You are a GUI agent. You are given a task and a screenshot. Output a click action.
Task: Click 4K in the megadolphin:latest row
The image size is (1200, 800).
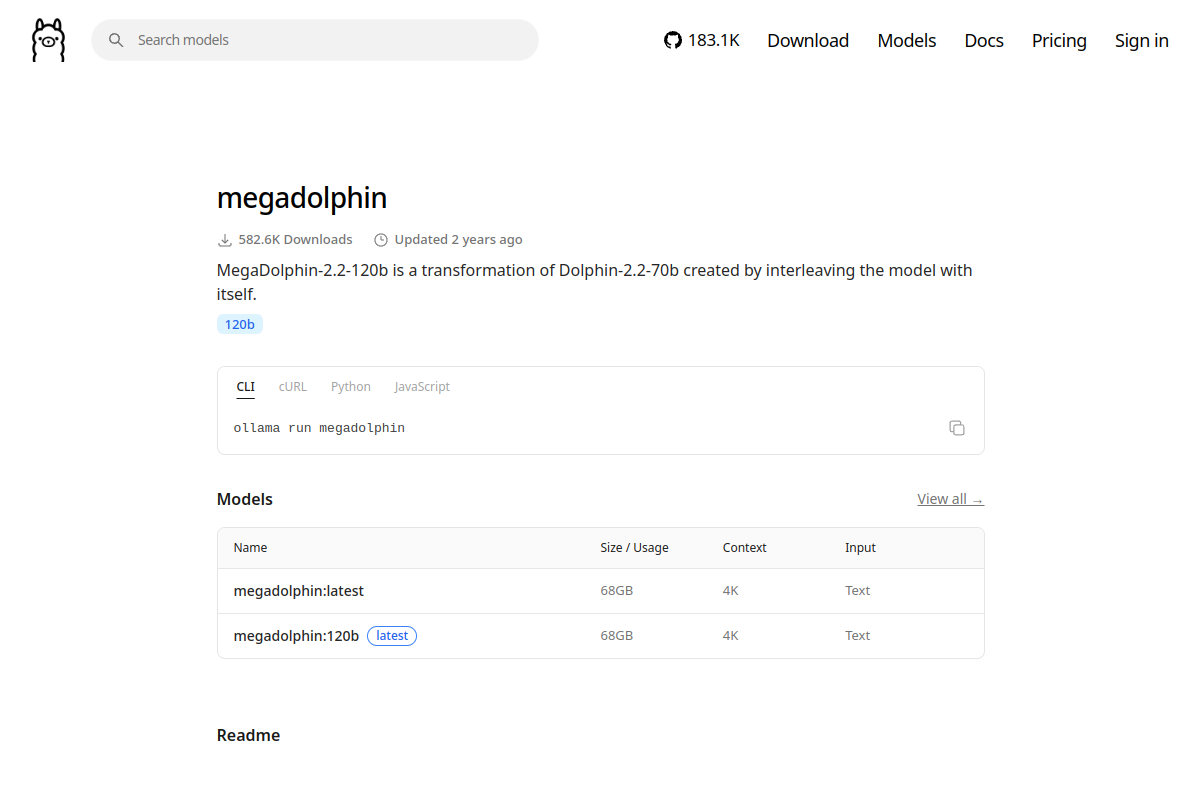730,591
